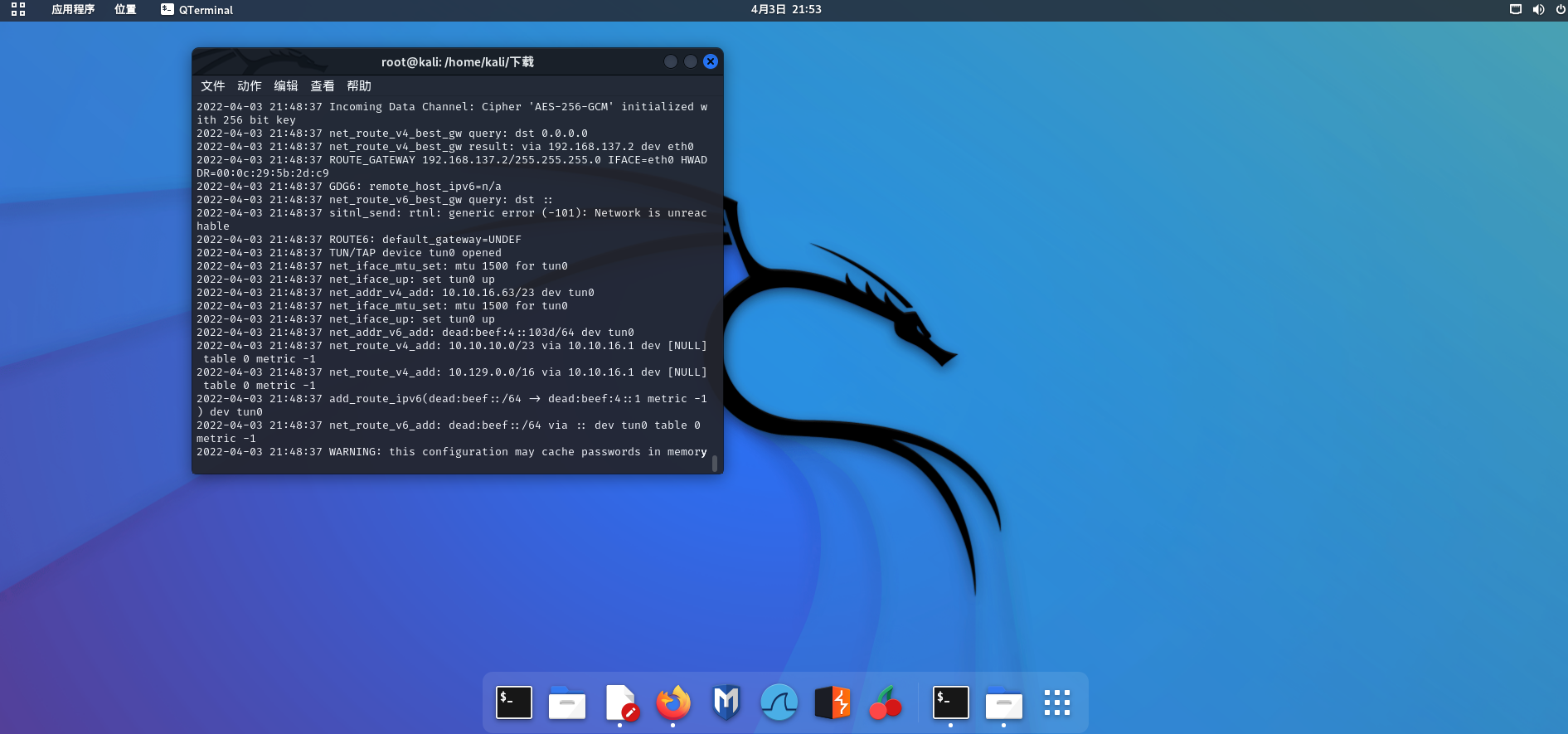Viewport: 1568px width, 734px height.
Task: Click the 'net_route_v4_best_gw query: dst 0.0.0.0' line
Action: click(x=392, y=134)
